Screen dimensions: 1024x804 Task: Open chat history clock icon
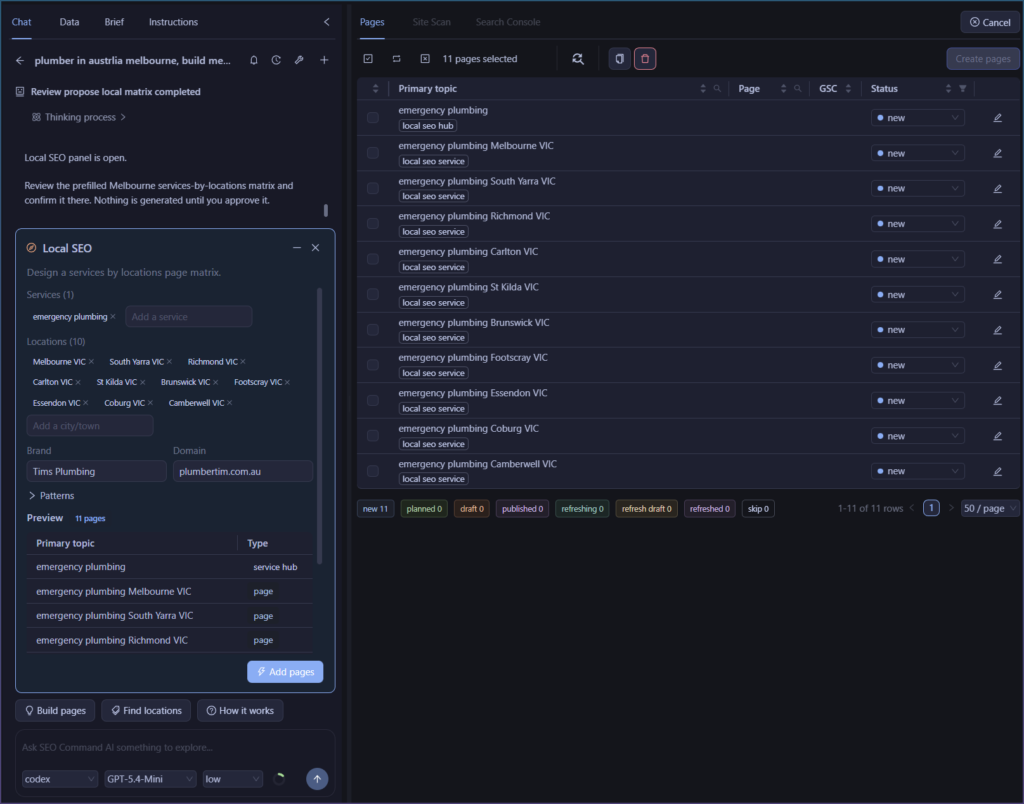click(x=276, y=60)
